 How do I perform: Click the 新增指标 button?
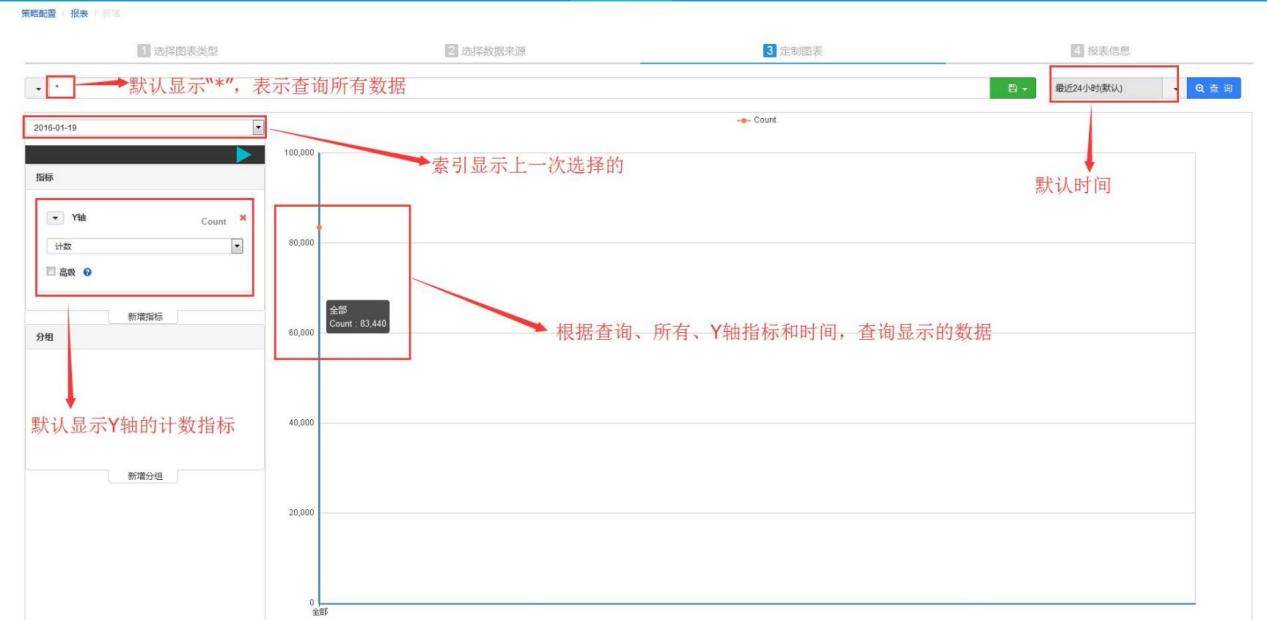tap(145, 316)
